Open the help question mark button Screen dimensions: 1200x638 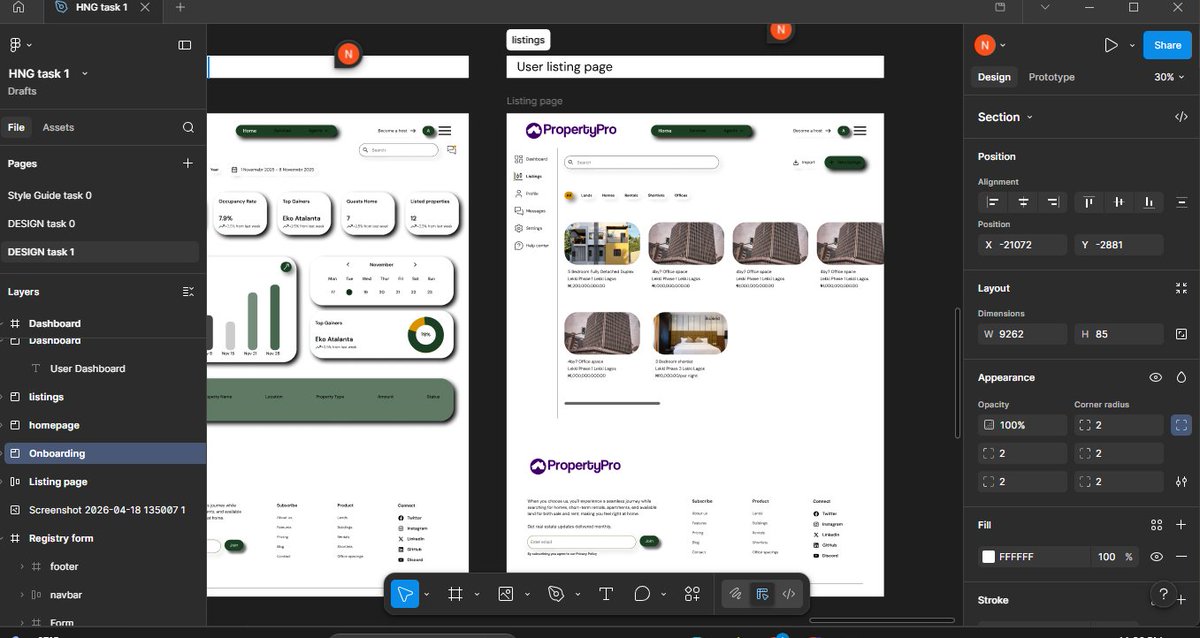(1163, 594)
